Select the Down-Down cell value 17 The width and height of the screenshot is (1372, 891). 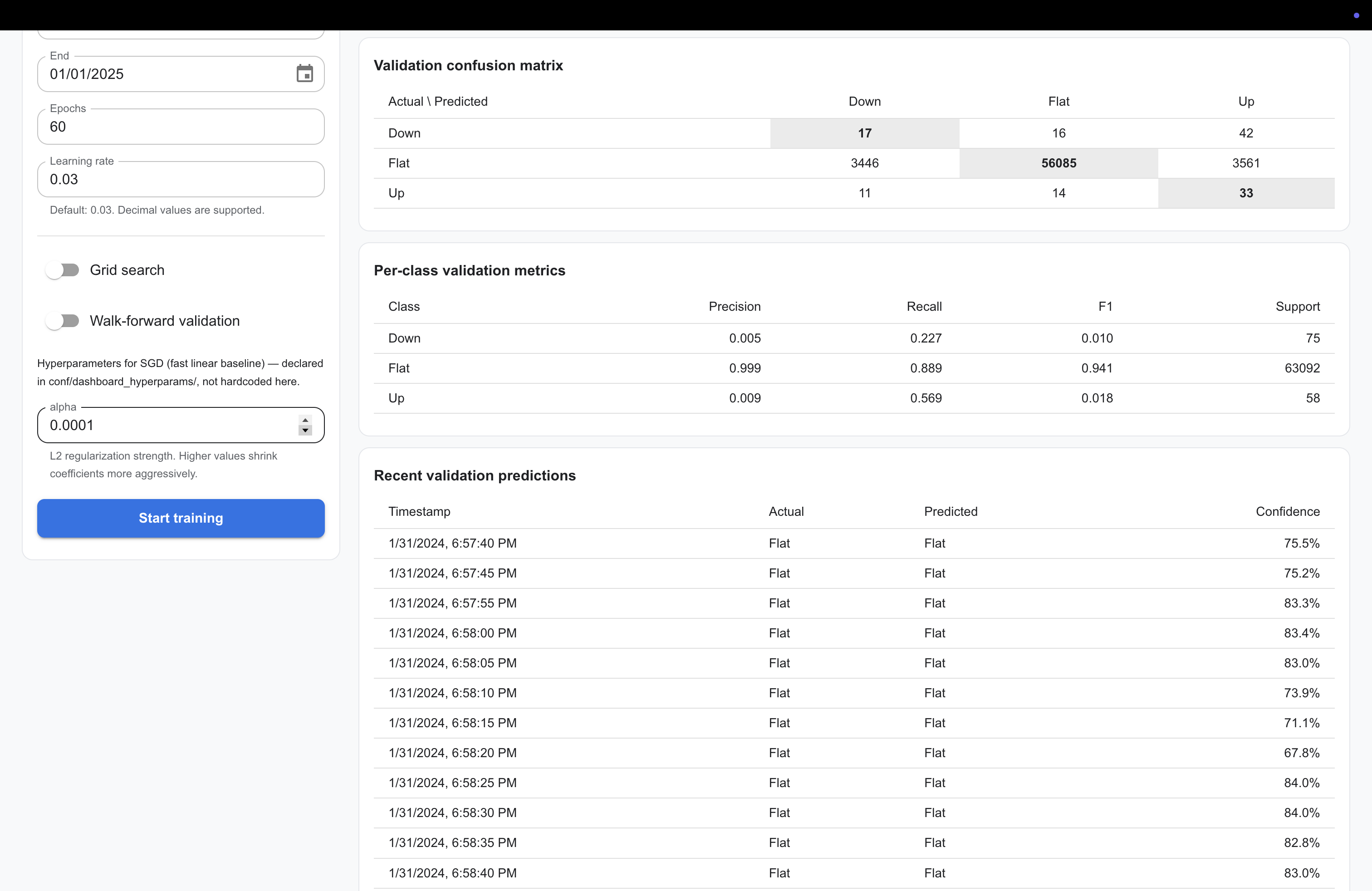[865, 133]
